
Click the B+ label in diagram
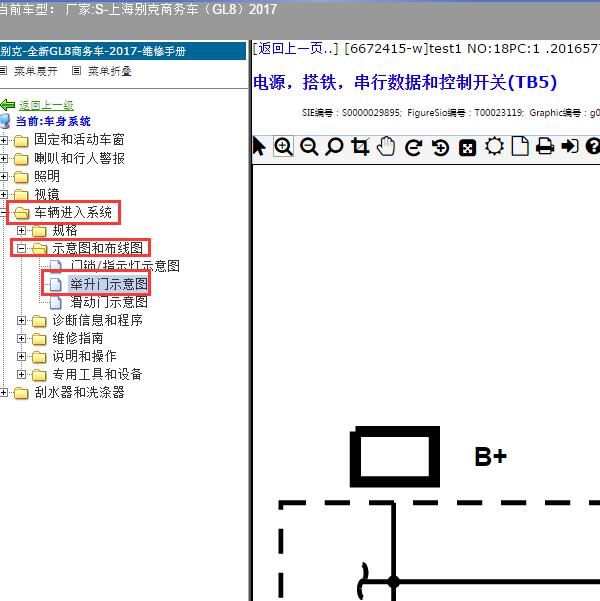tap(490, 457)
